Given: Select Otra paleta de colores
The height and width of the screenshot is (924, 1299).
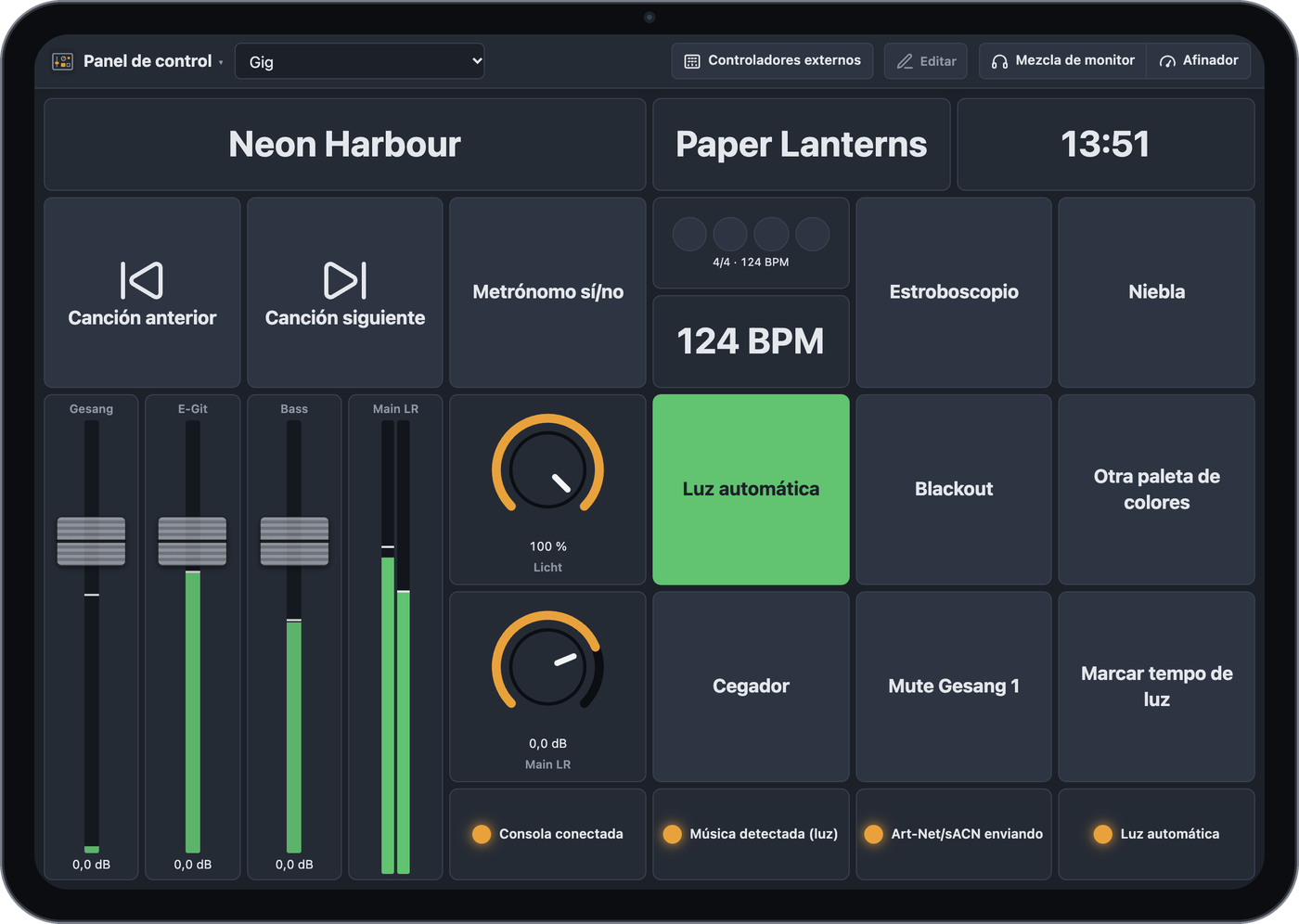Looking at the screenshot, I should 1157,490.
